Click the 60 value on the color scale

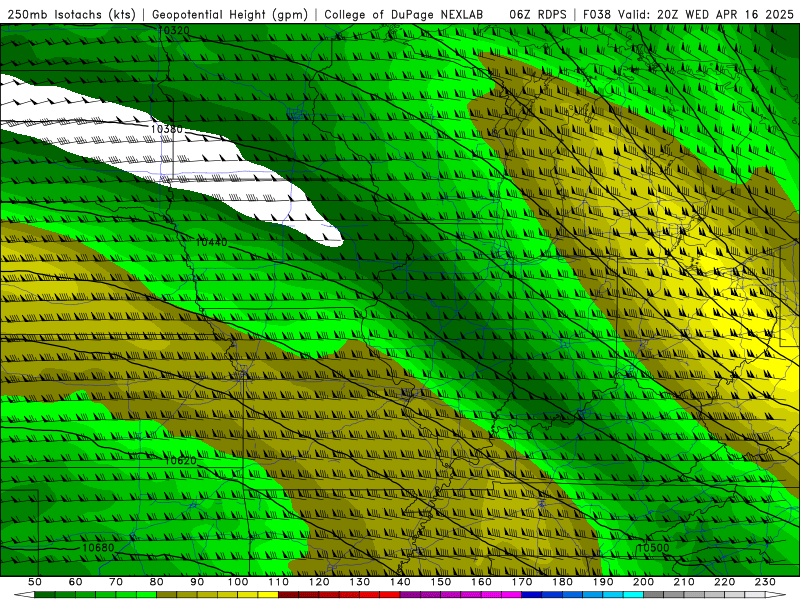click(75, 582)
